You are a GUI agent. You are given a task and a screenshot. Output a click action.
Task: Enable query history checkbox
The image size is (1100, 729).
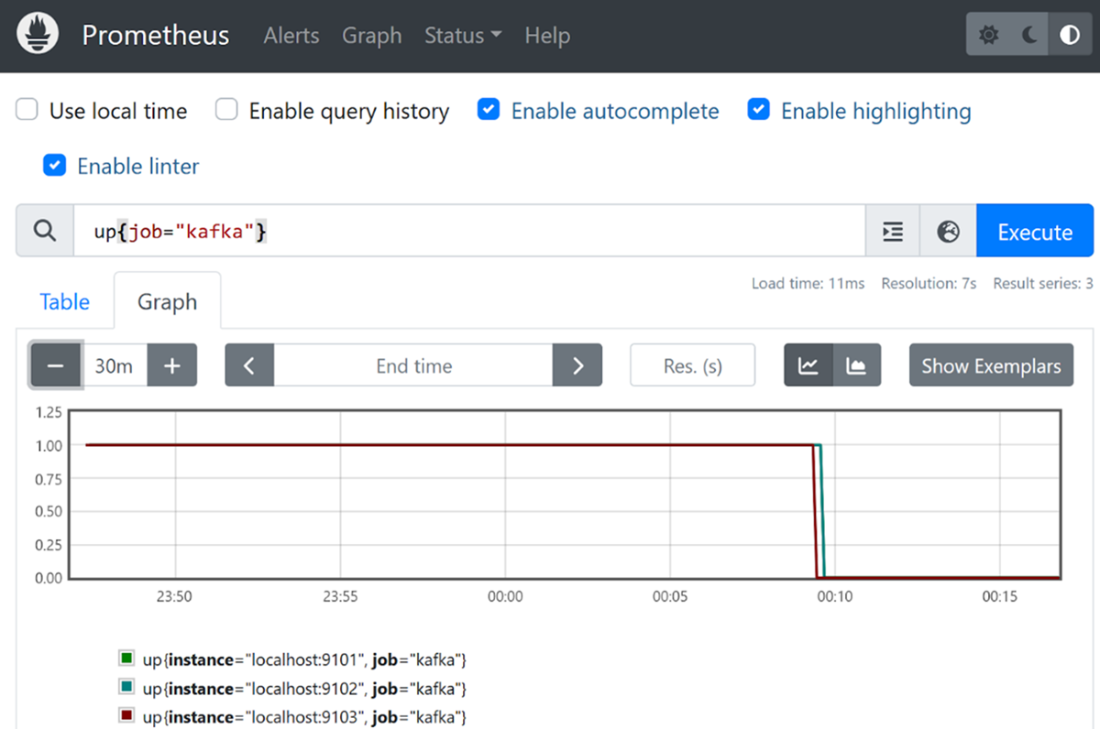tap(227, 109)
